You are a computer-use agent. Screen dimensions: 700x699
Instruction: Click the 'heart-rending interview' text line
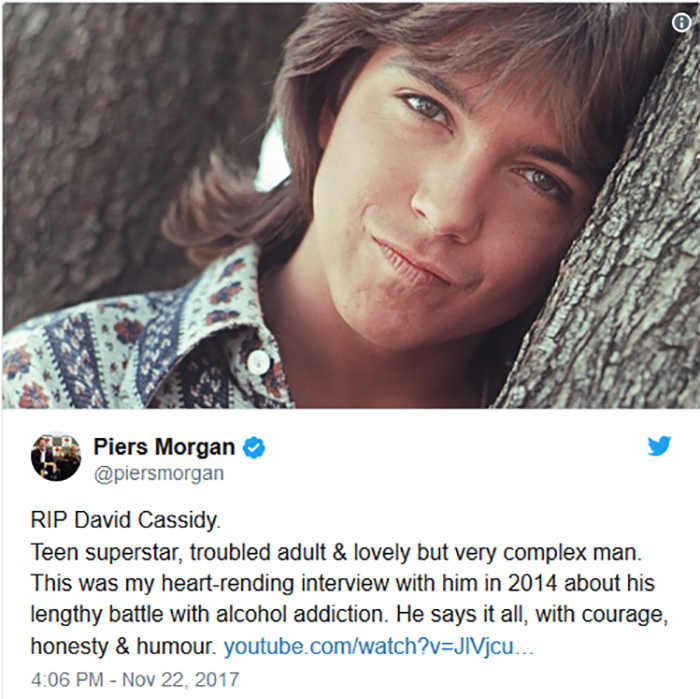pos(342,583)
